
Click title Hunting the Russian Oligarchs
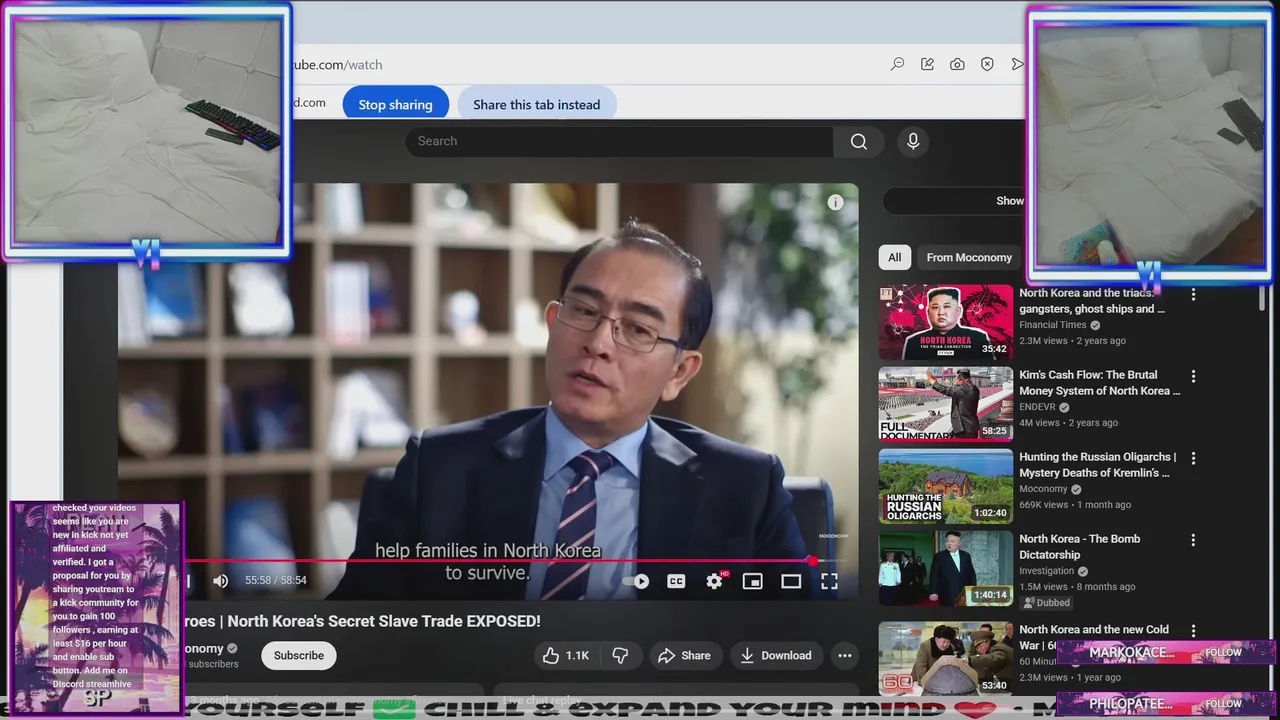tap(1098, 465)
